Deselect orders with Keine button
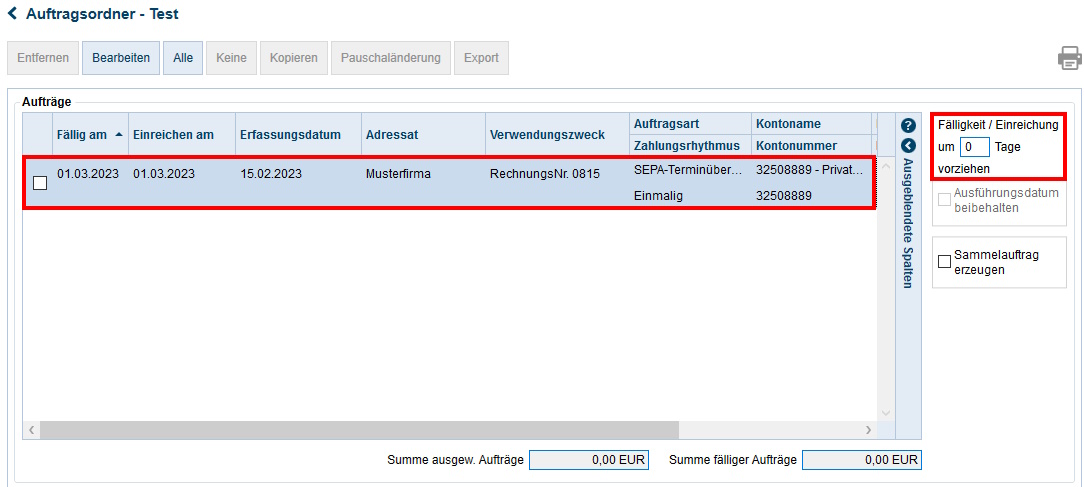This screenshot has width=1084, height=487. coord(231,58)
